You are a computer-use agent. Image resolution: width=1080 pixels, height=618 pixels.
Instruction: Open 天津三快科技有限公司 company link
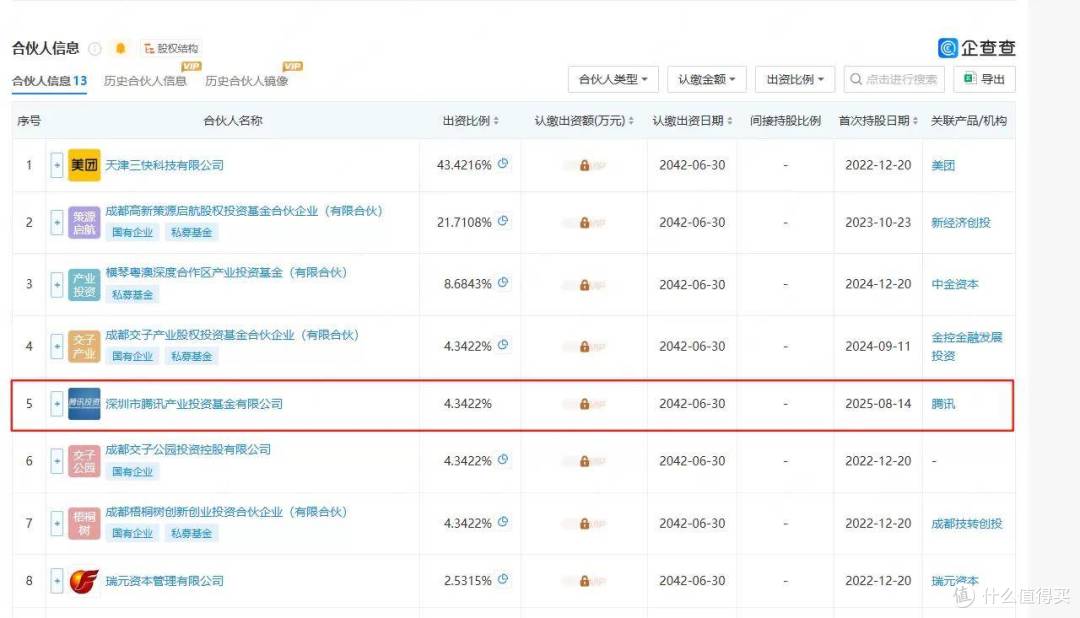(165, 165)
